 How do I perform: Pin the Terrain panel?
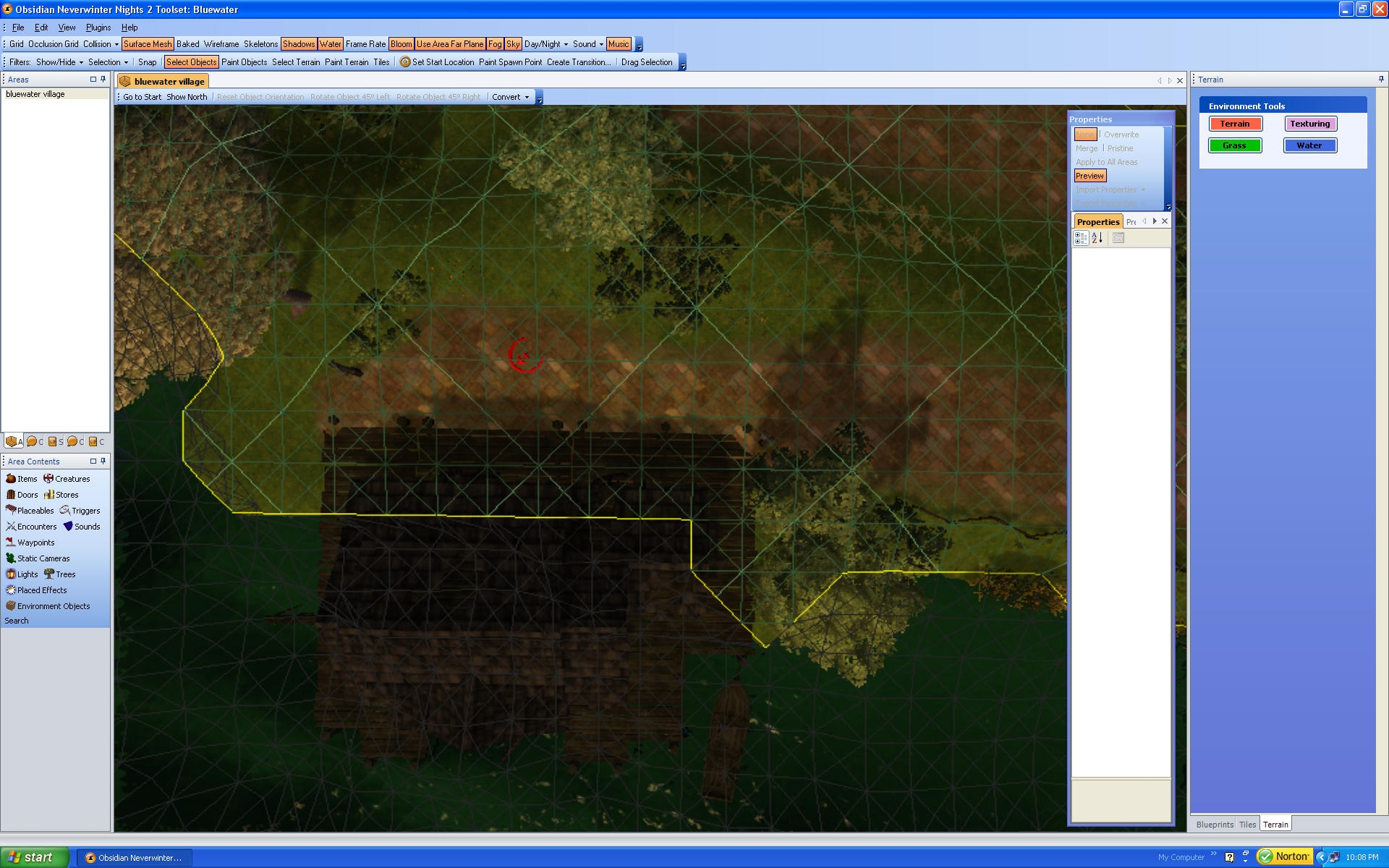click(1381, 80)
